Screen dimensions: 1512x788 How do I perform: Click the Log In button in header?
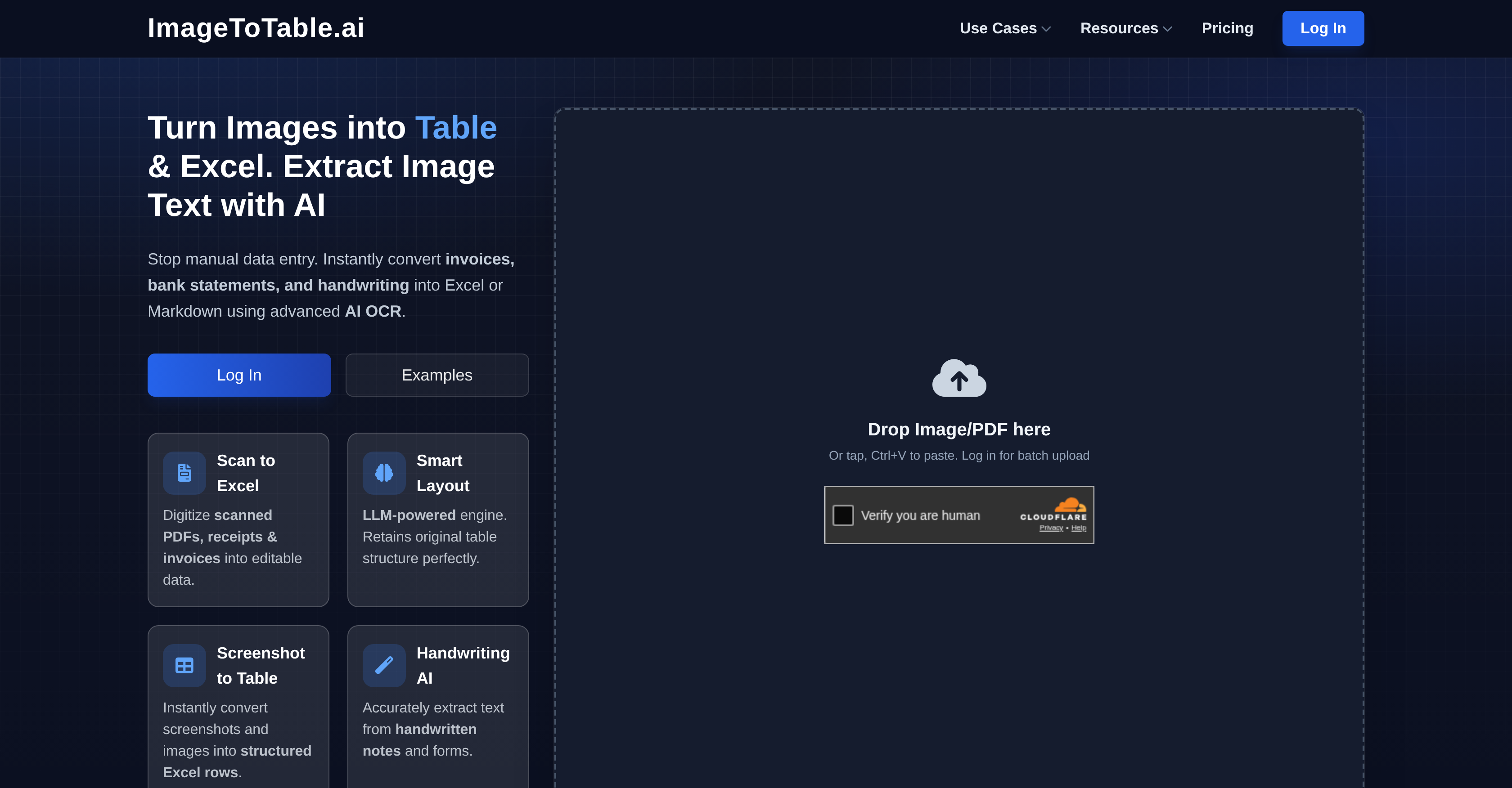coord(1323,28)
